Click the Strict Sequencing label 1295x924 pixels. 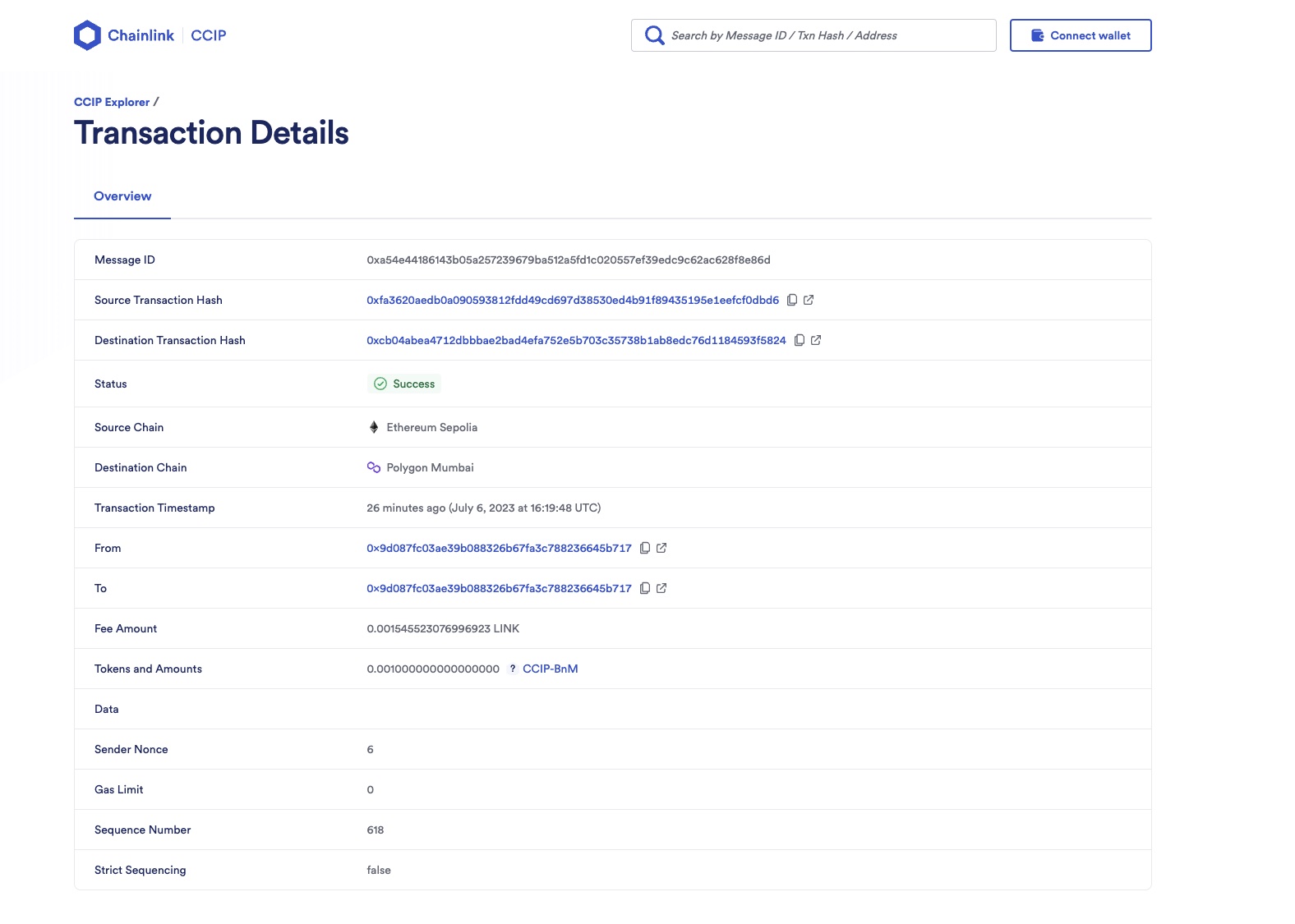[x=141, y=870]
